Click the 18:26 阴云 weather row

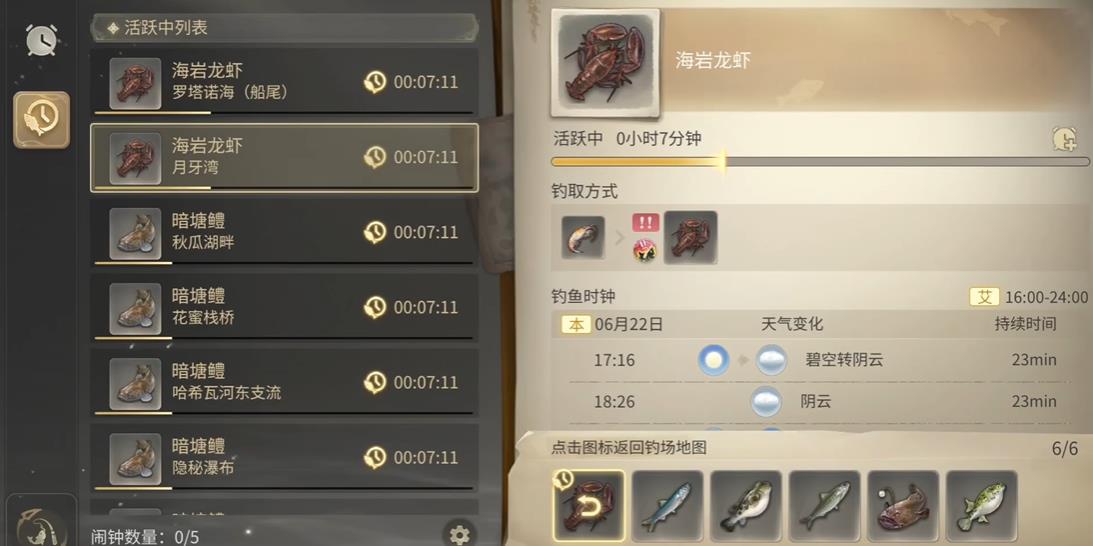[820, 402]
